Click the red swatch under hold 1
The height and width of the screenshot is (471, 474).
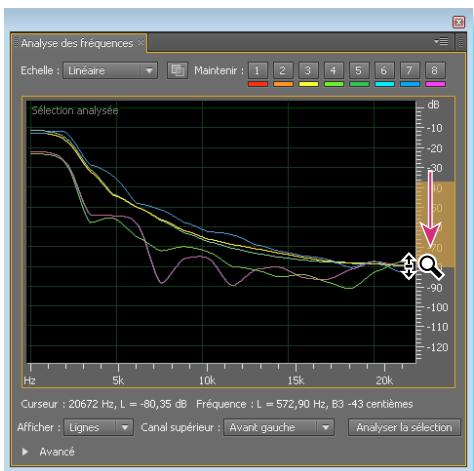point(258,84)
